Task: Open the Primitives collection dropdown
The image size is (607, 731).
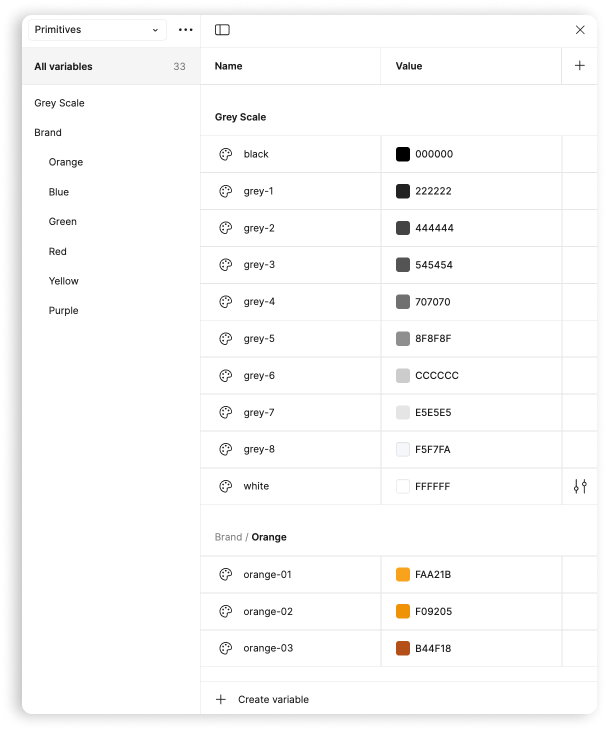Action: (x=96, y=30)
